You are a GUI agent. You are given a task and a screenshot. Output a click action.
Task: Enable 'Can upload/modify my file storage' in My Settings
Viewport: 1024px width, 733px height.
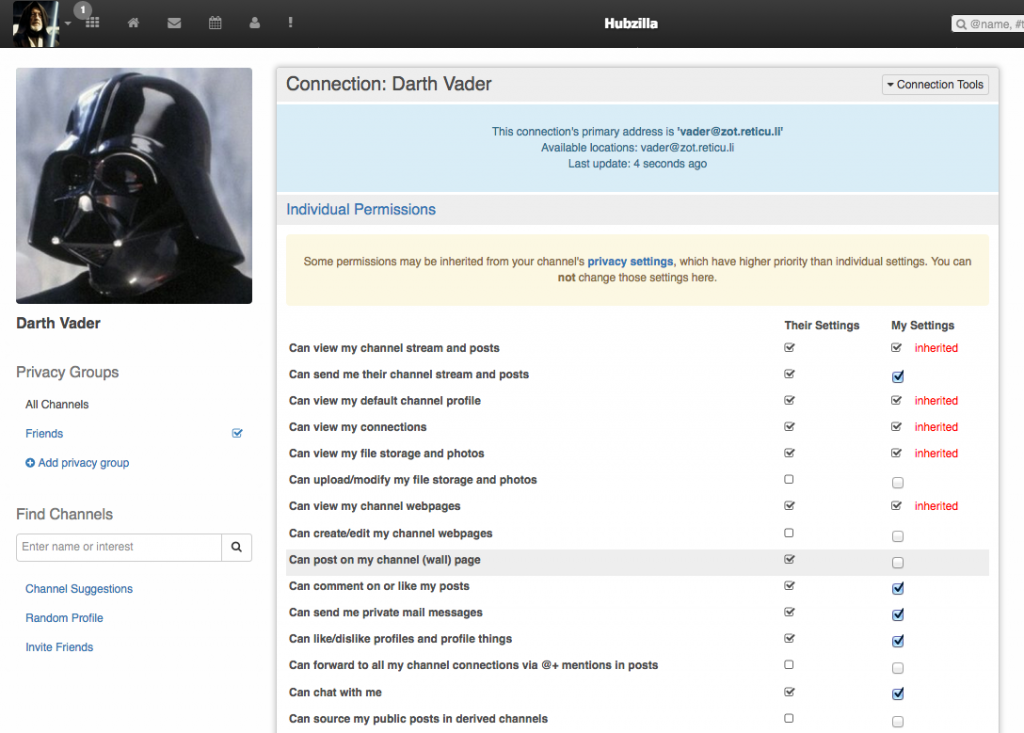click(x=898, y=482)
